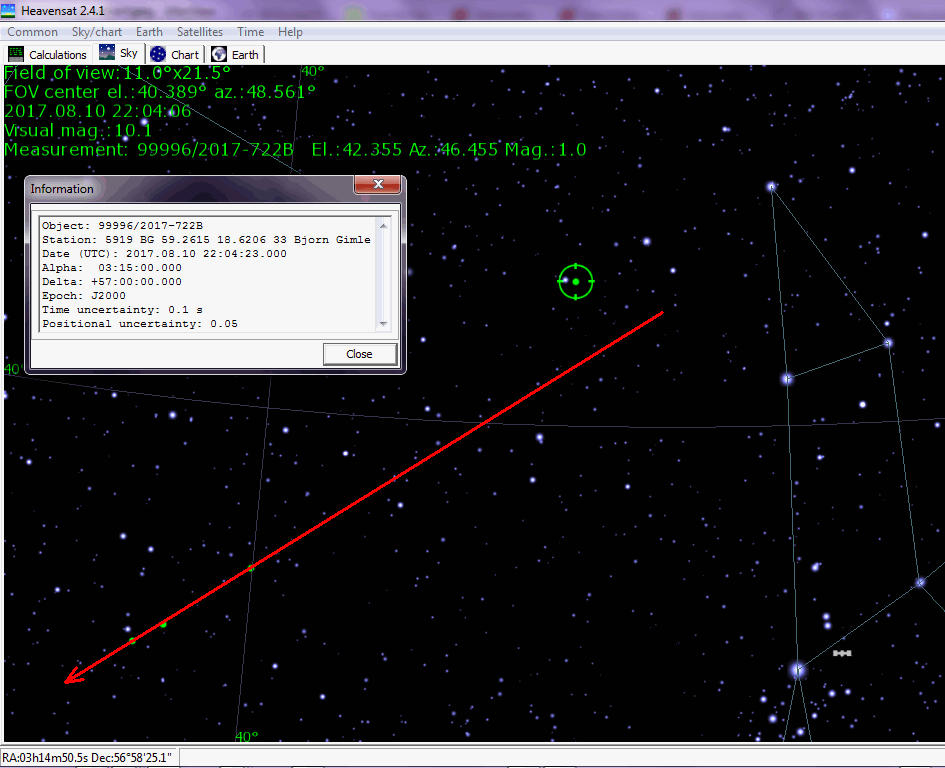This screenshot has width=945, height=768.
Task: Click the Heavensat title bar icon
Action: [9, 11]
